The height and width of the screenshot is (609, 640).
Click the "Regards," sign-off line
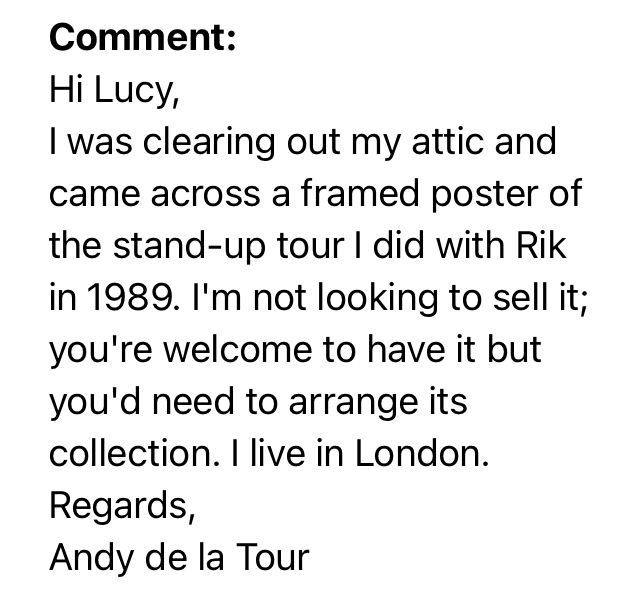point(121,506)
